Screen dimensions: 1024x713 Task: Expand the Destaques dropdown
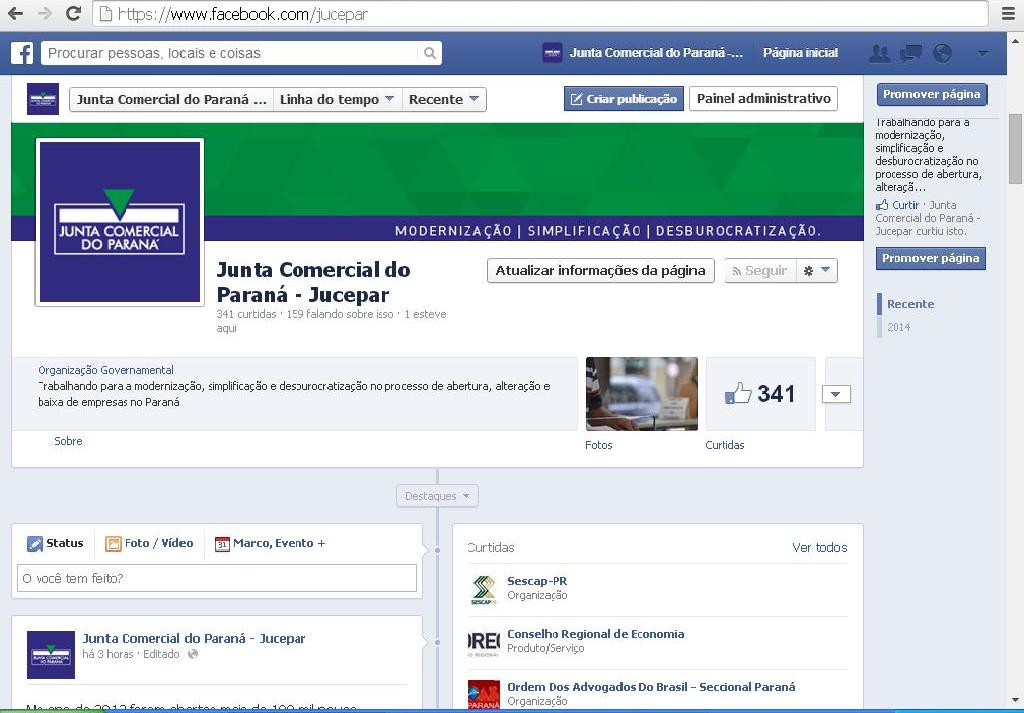pyautogui.click(x=437, y=496)
